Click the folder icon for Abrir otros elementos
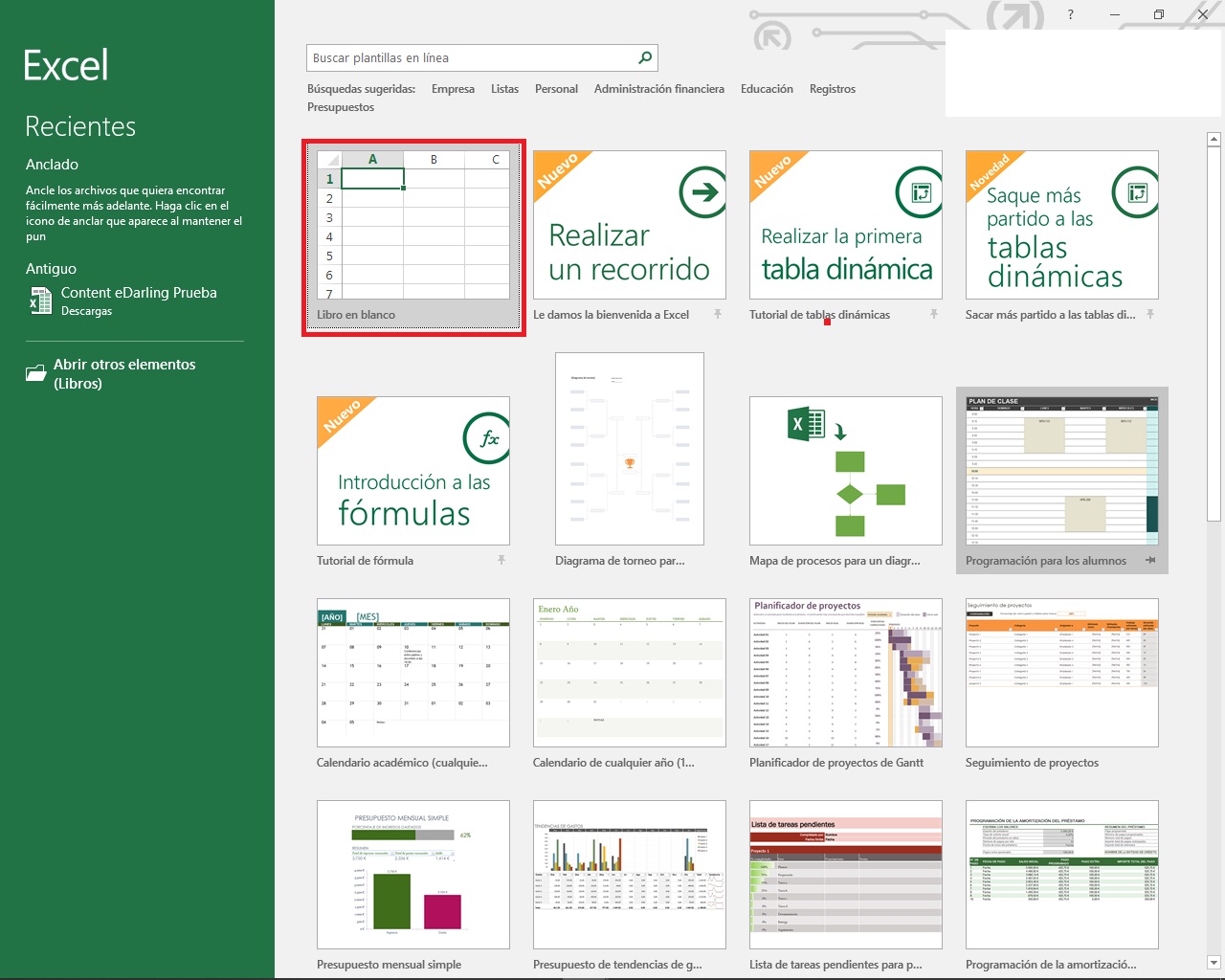 [35, 373]
